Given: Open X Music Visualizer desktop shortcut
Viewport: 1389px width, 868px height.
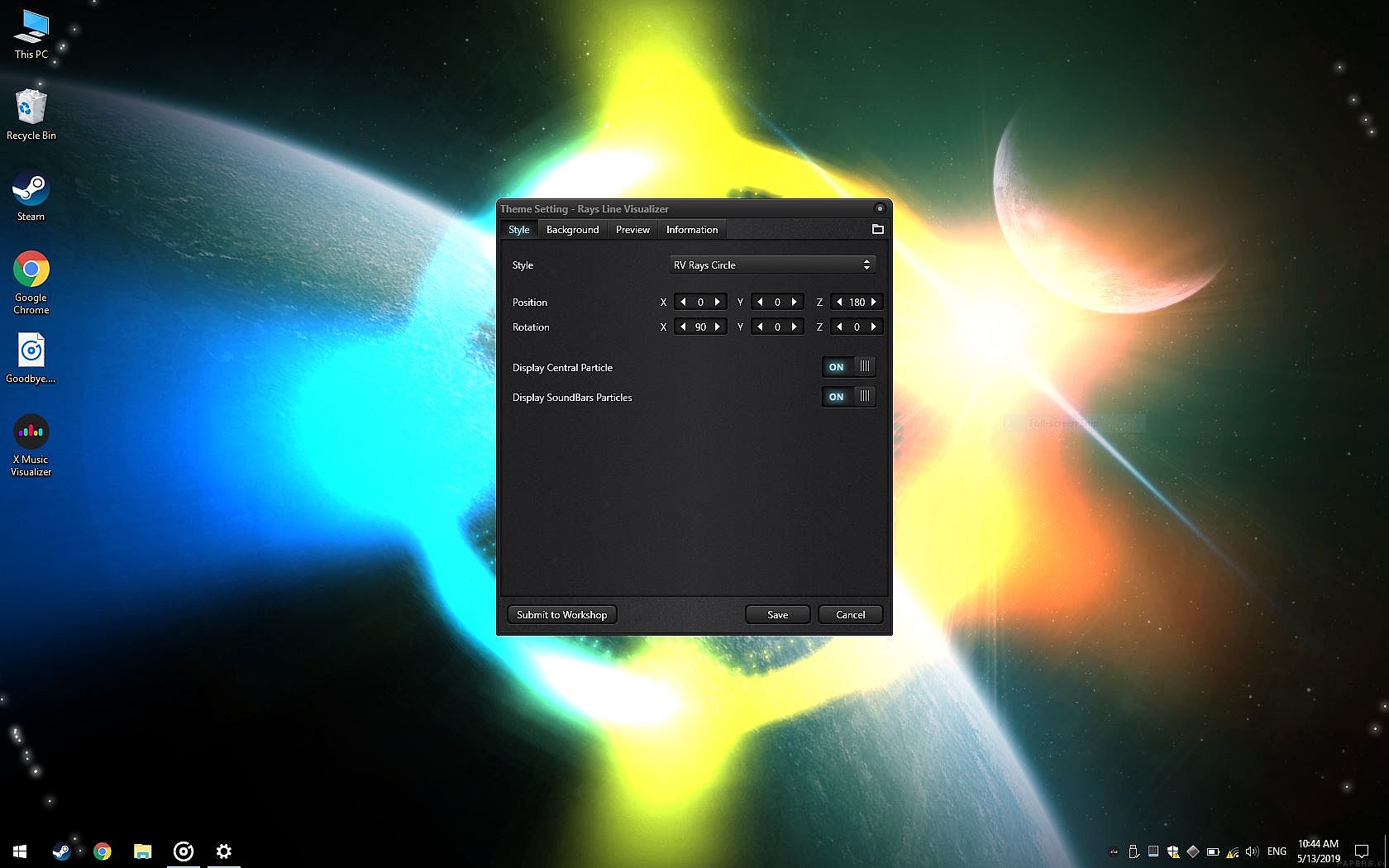Looking at the screenshot, I should [31, 445].
